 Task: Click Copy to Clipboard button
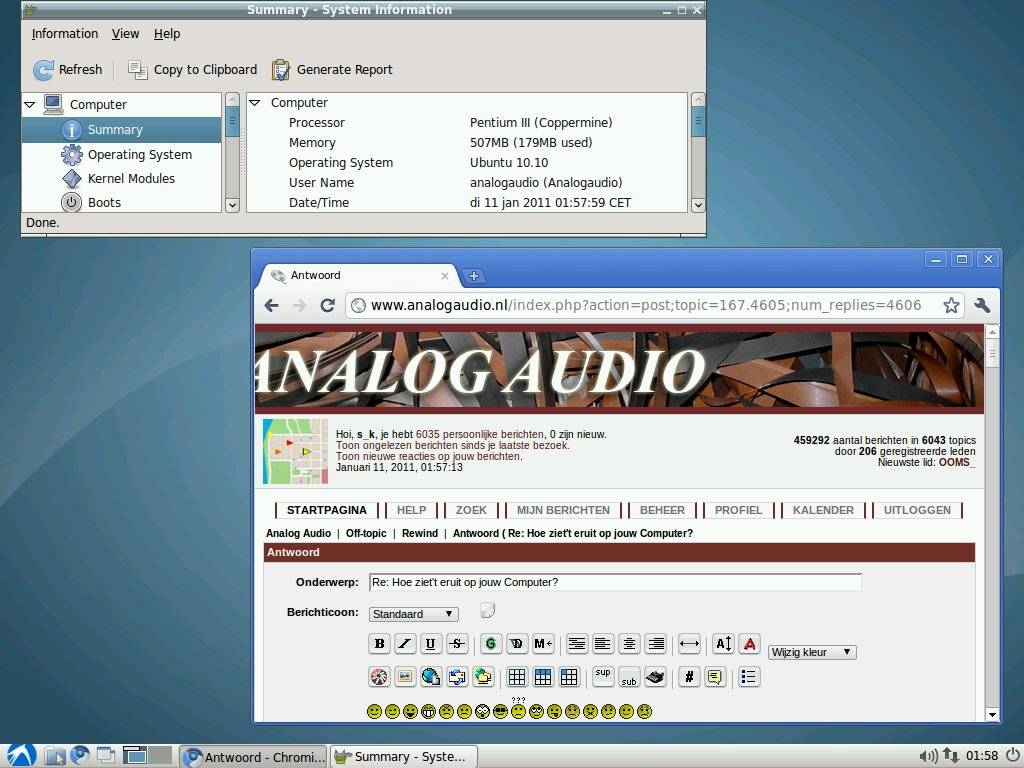(193, 70)
